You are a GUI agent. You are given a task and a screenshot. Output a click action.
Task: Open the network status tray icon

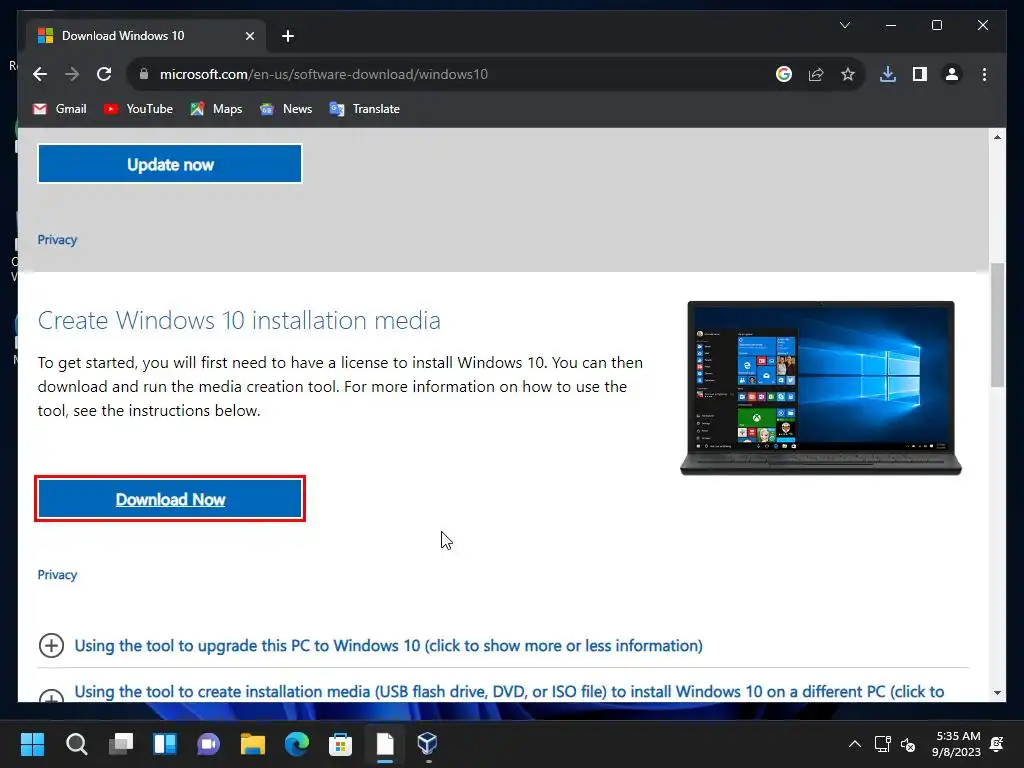[882, 744]
